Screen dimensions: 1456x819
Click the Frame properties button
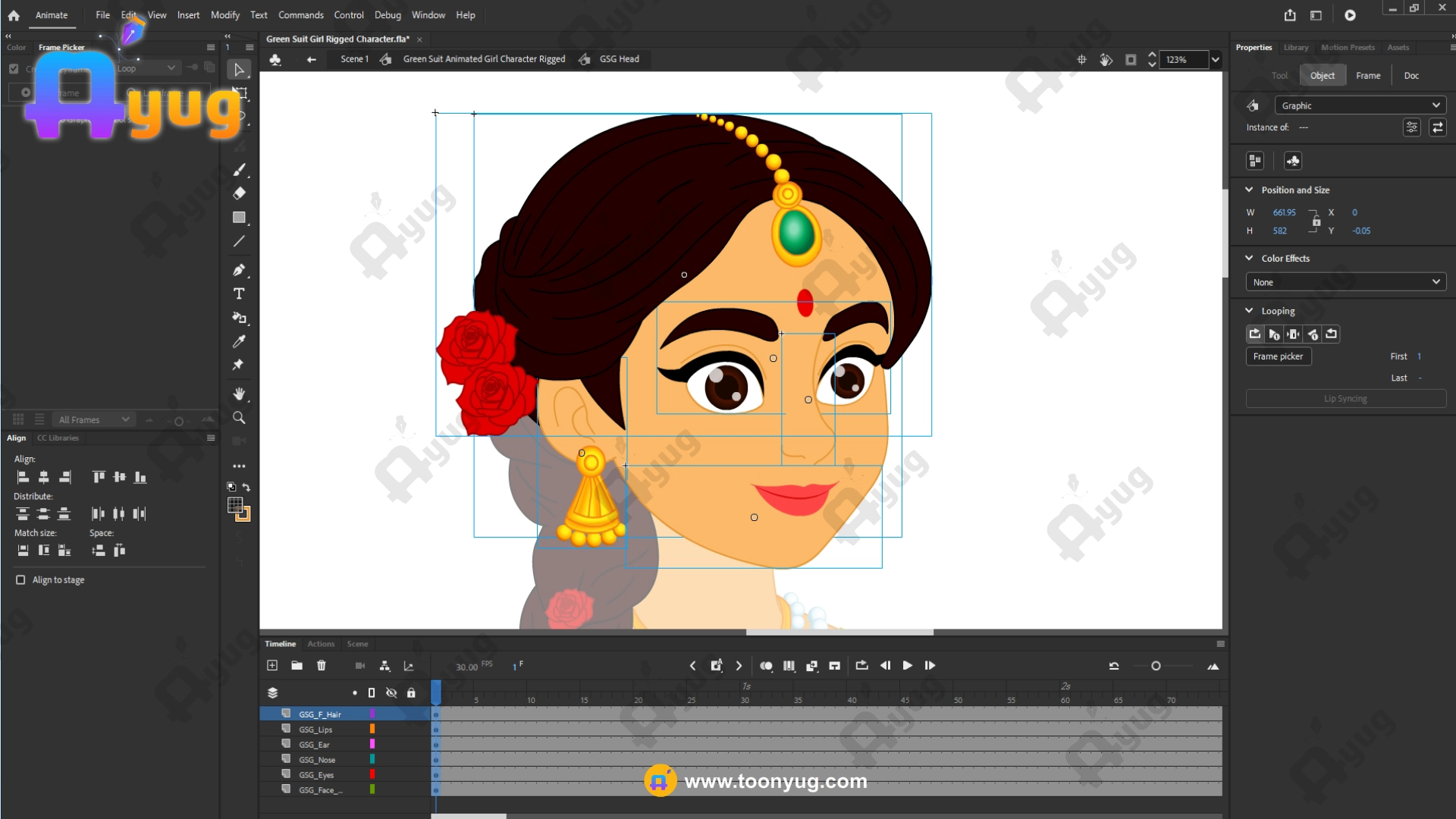1367,76
